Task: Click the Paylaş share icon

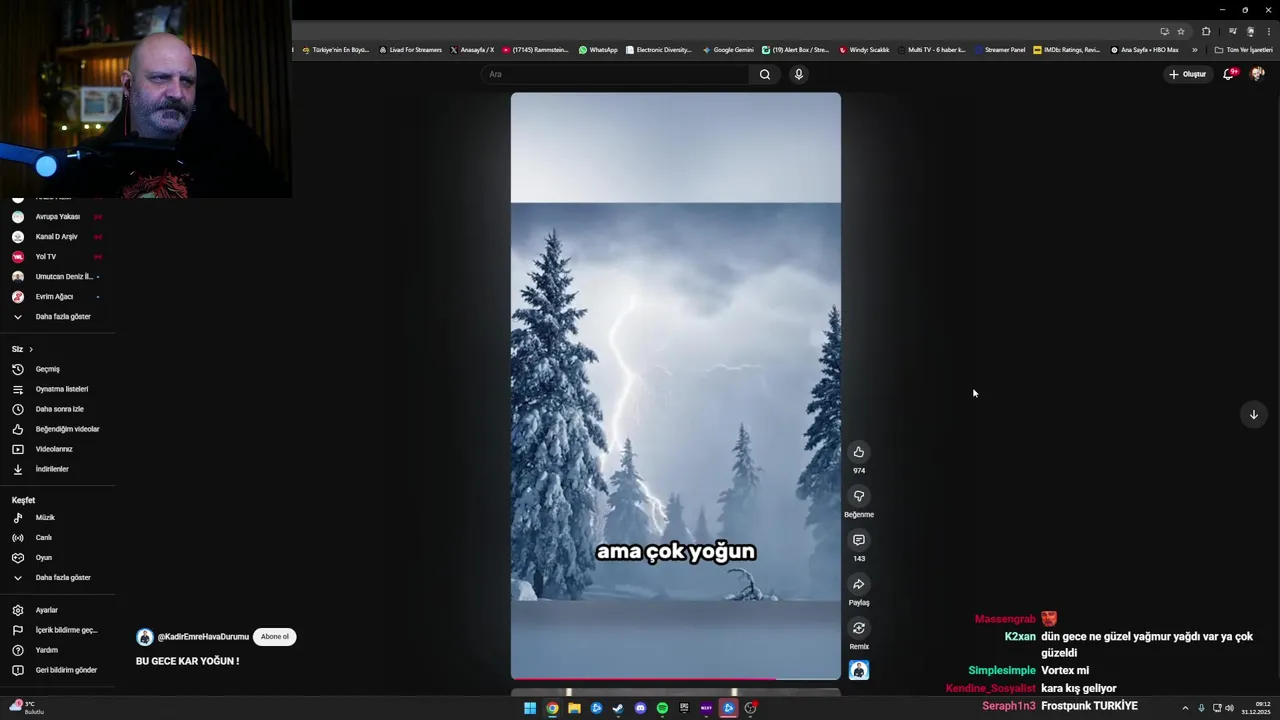Action: point(858,584)
